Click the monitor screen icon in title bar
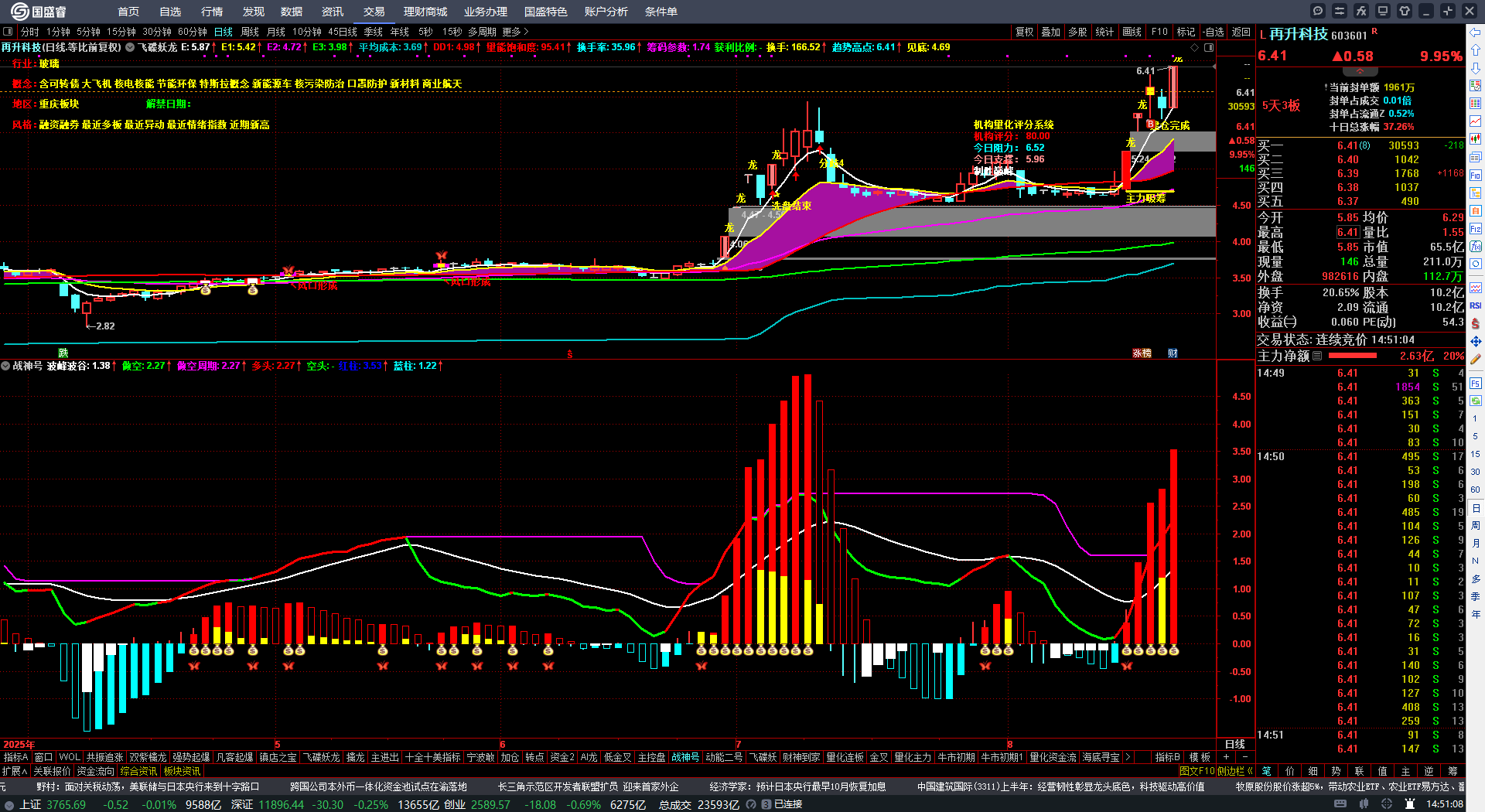 pyautogui.click(x=1383, y=11)
